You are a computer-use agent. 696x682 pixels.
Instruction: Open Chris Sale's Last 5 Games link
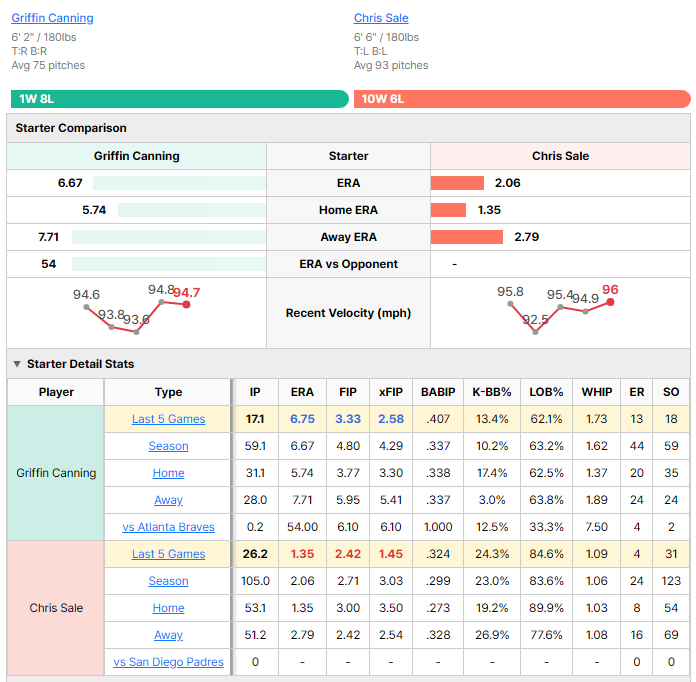click(x=168, y=554)
